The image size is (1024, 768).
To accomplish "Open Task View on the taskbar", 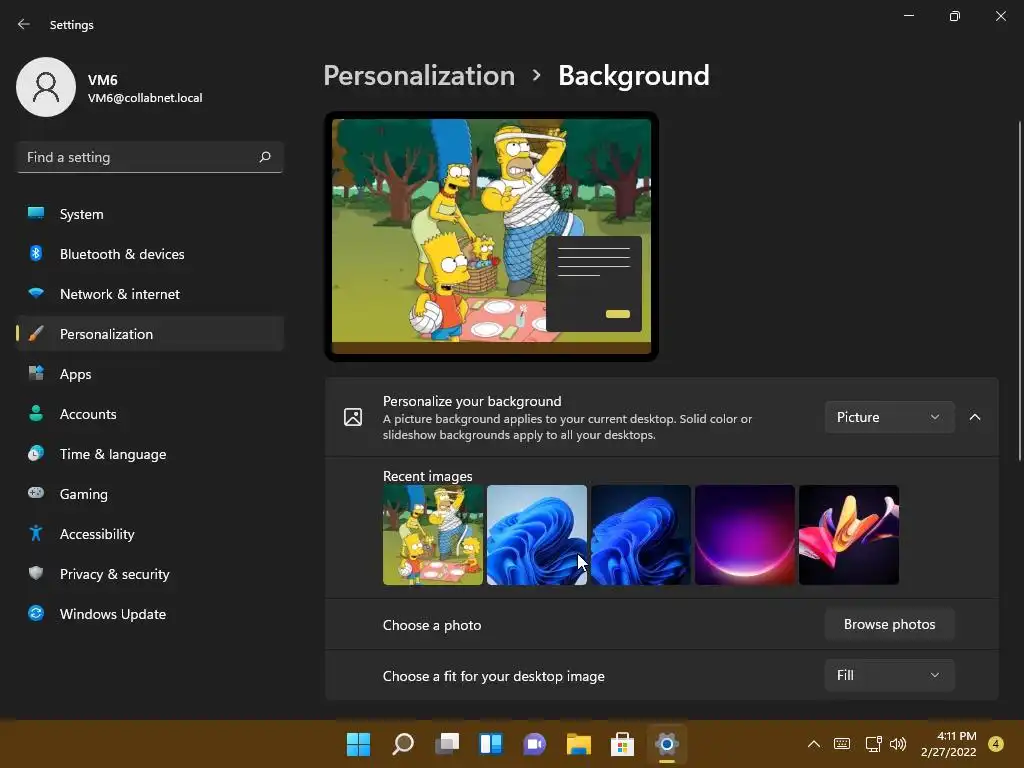I will pyautogui.click(x=447, y=744).
